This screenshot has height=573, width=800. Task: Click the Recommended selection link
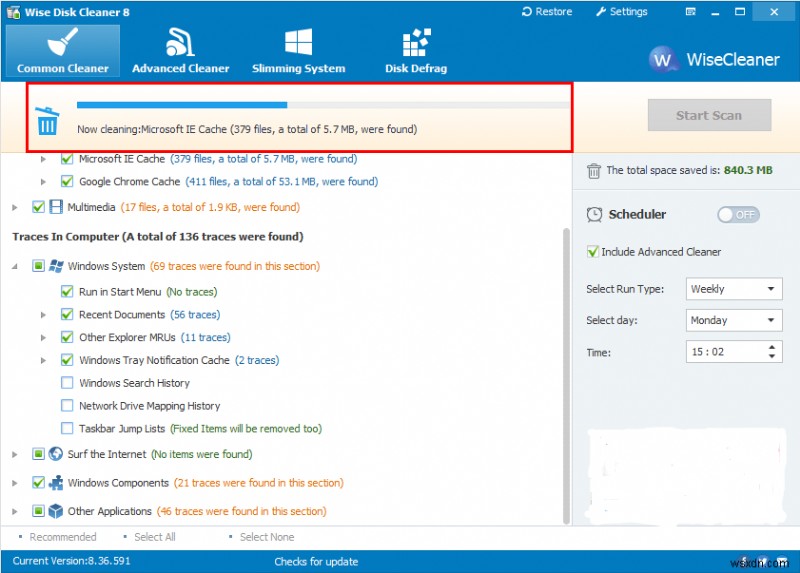pyautogui.click(x=63, y=537)
